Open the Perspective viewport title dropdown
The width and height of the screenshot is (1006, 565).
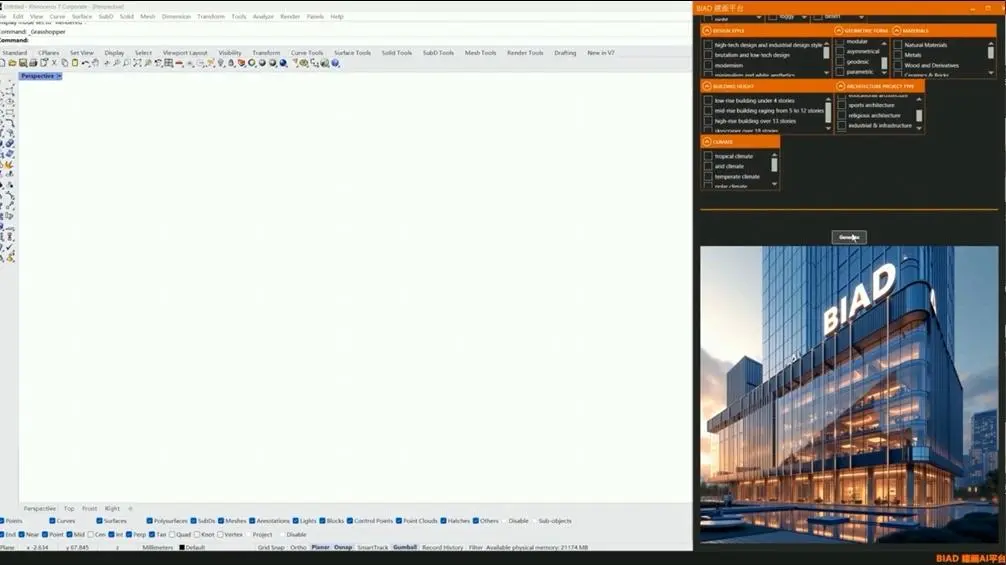point(60,76)
